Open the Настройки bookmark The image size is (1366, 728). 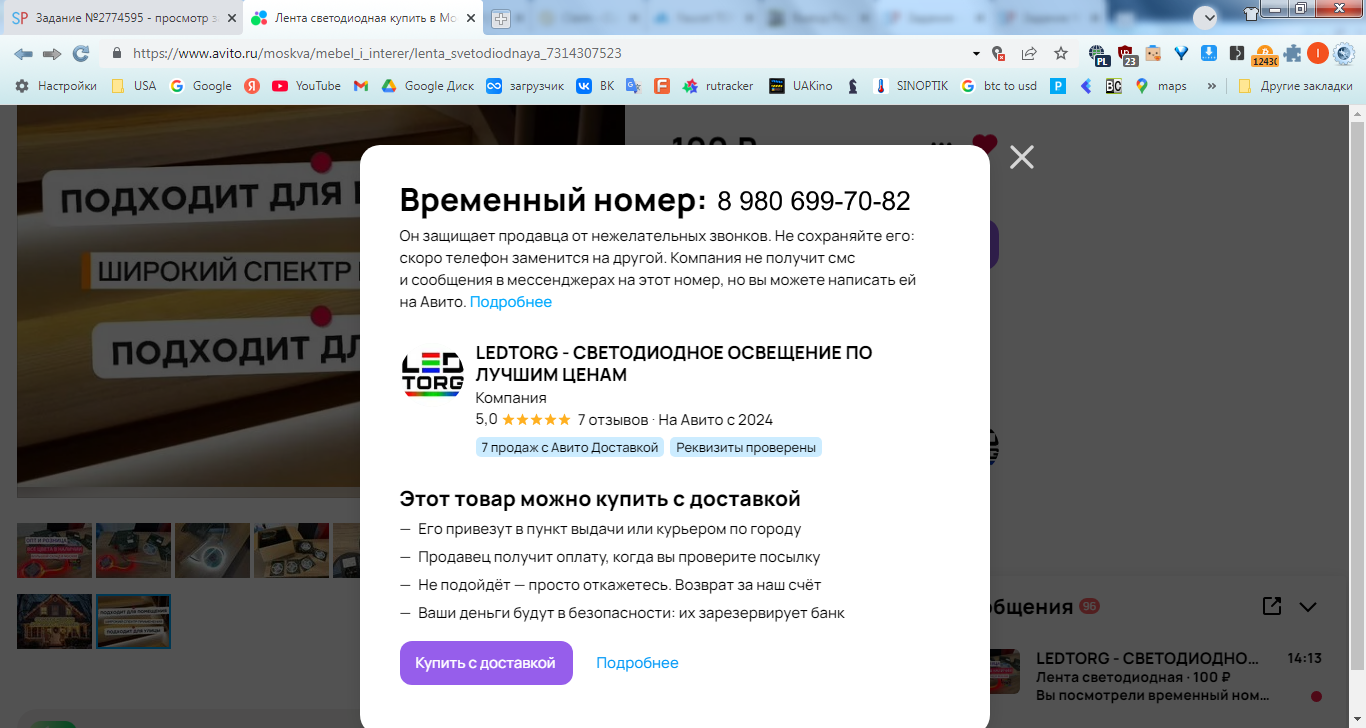(x=56, y=86)
